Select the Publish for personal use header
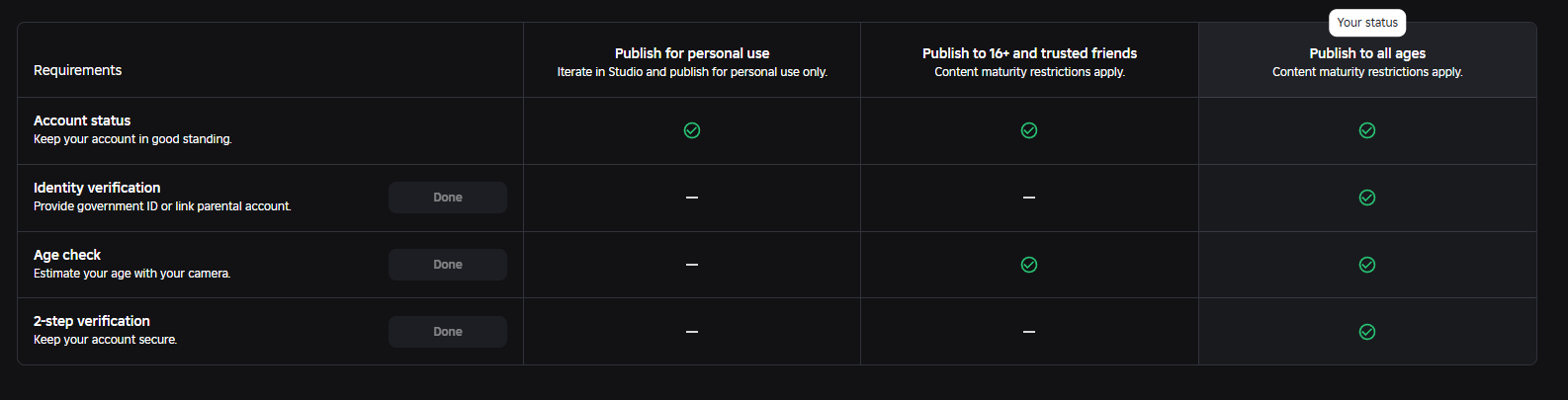1568x400 pixels. coord(692,53)
